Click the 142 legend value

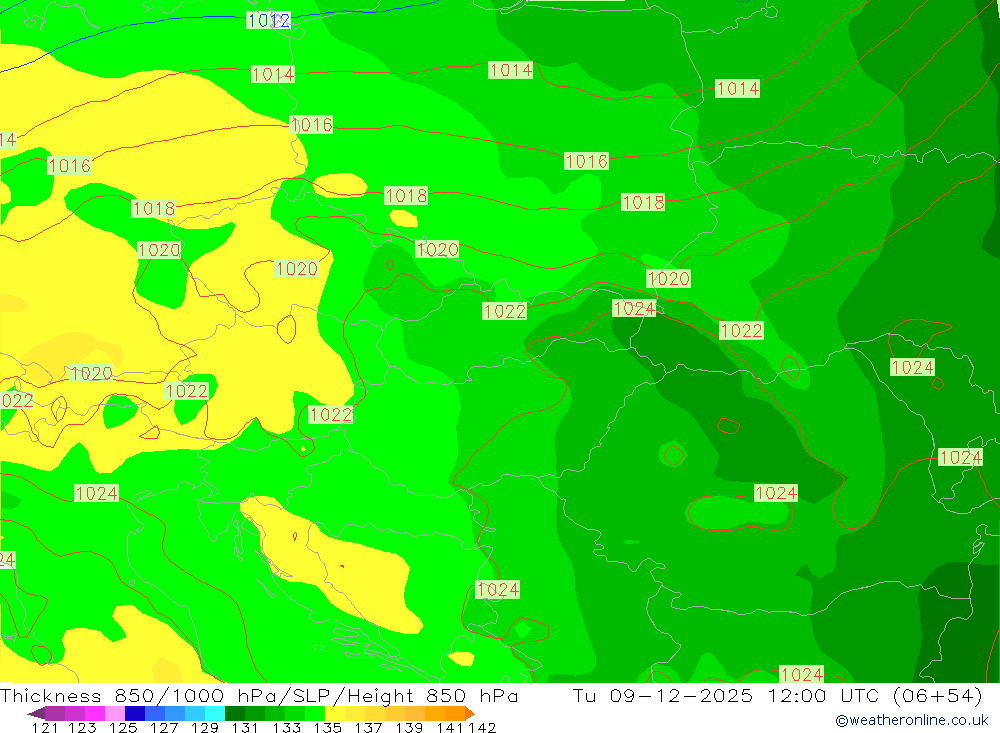tap(482, 727)
